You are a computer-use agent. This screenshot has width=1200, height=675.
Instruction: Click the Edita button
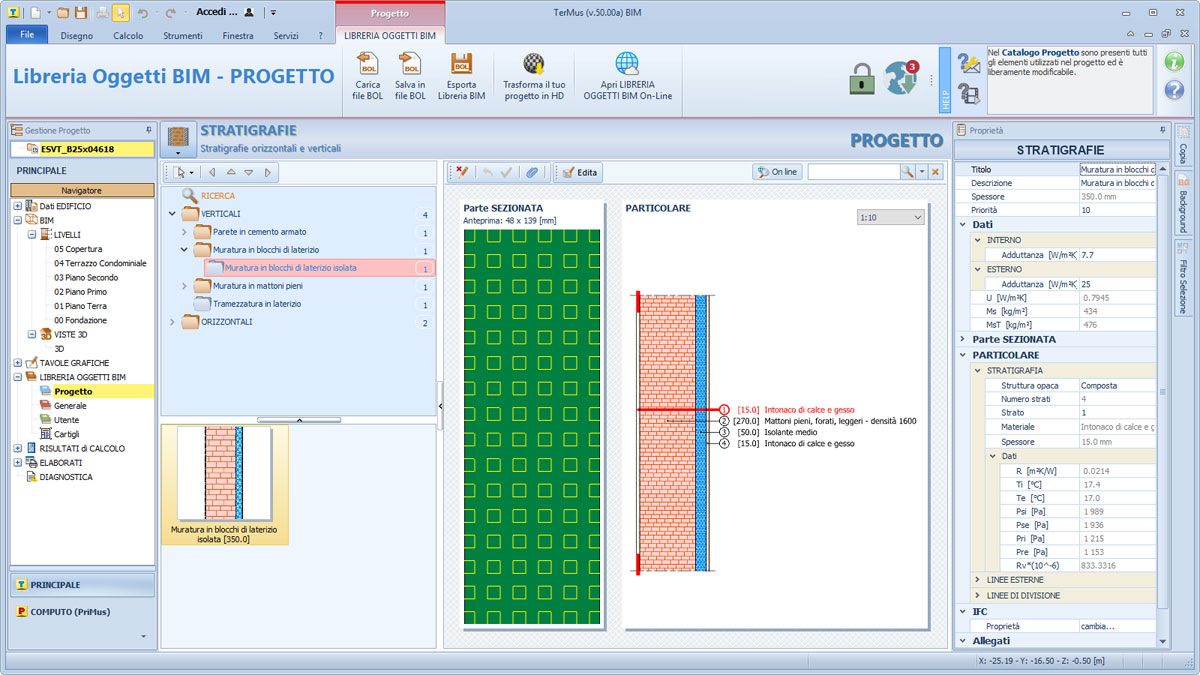pyautogui.click(x=579, y=172)
